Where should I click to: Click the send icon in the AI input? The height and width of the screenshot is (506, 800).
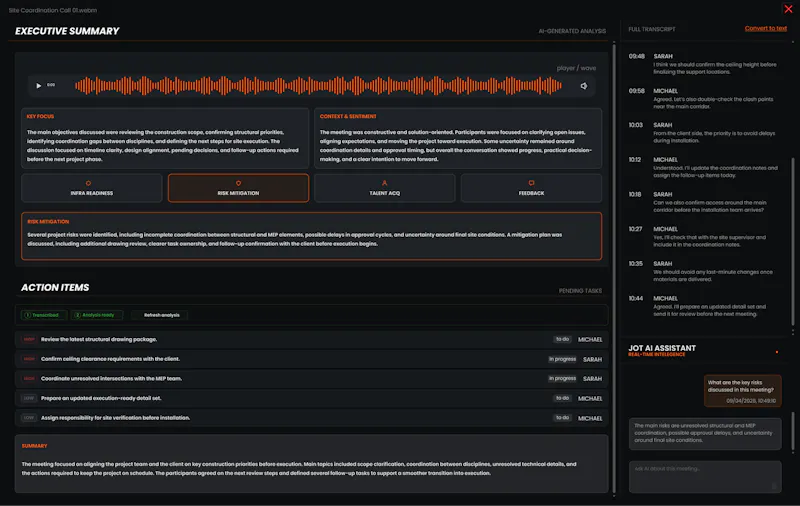click(774, 486)
